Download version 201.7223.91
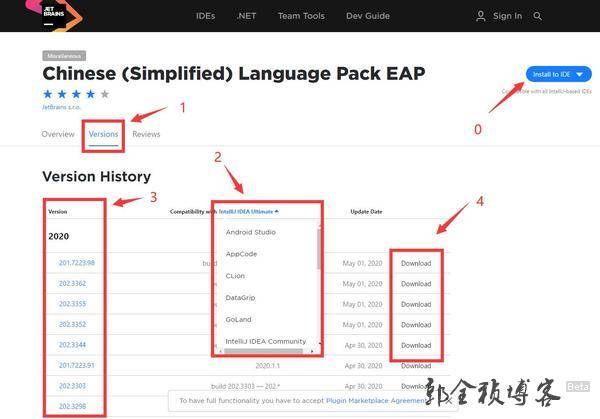The height and width of the screenshot is (419, 600). 416,366
